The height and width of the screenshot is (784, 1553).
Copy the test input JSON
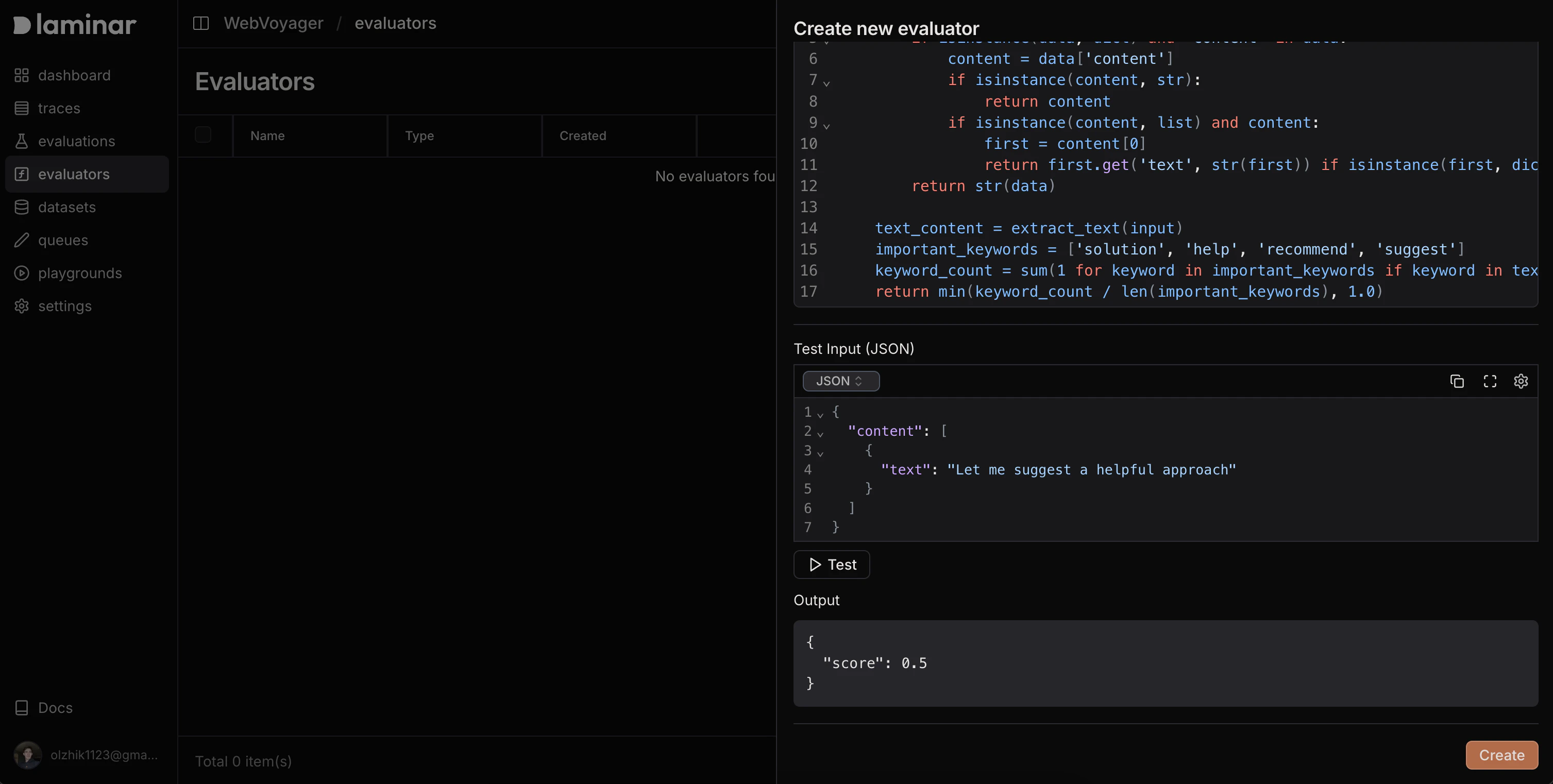[1457, 381]
